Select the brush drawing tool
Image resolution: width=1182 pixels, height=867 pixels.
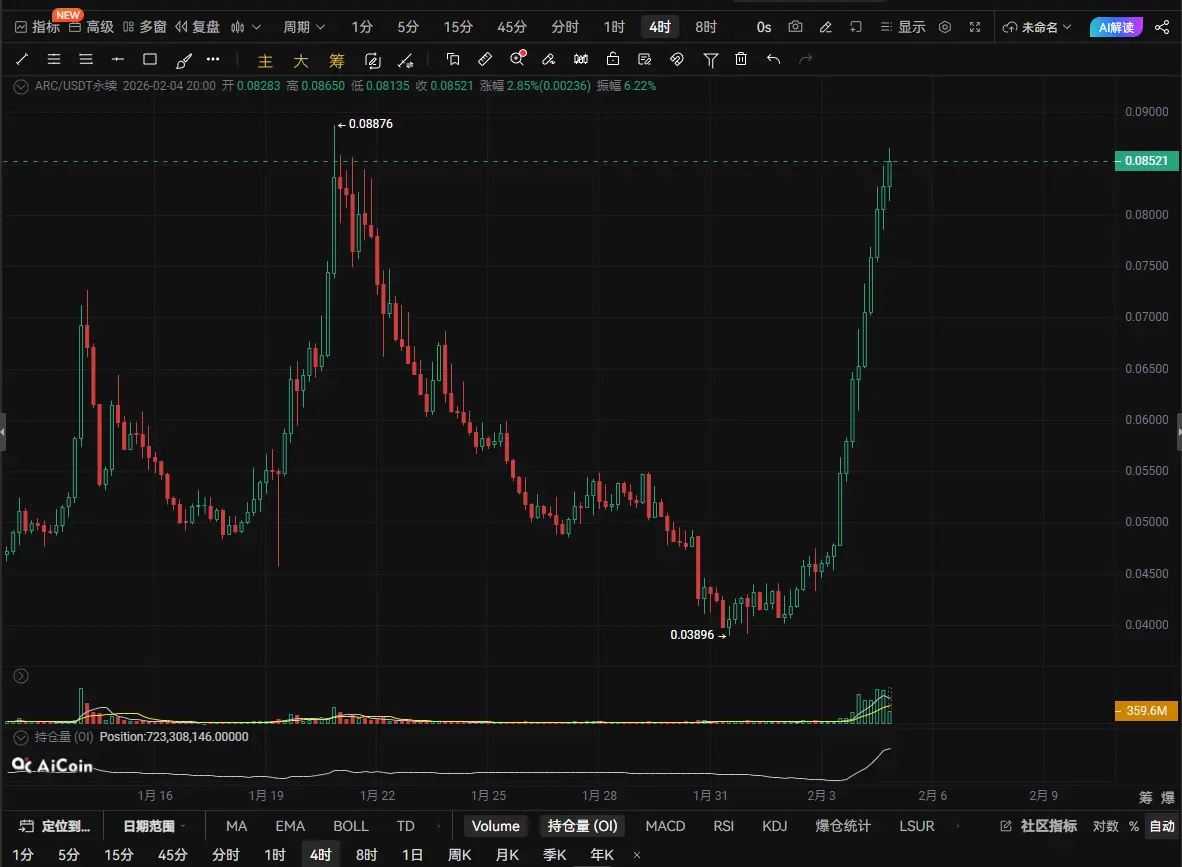click(183, 60)
